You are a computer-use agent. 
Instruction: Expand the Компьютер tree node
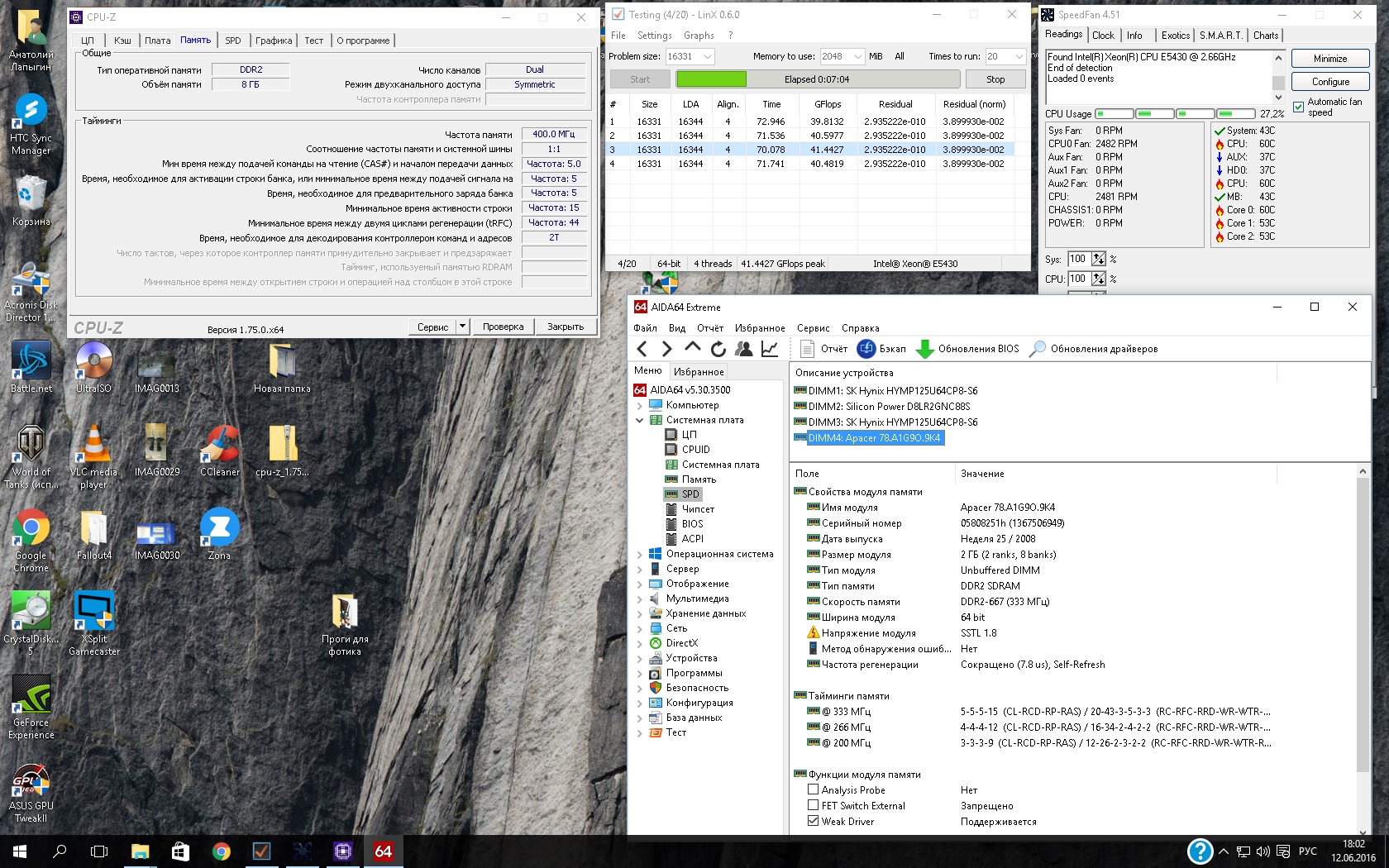click(639, 405)
